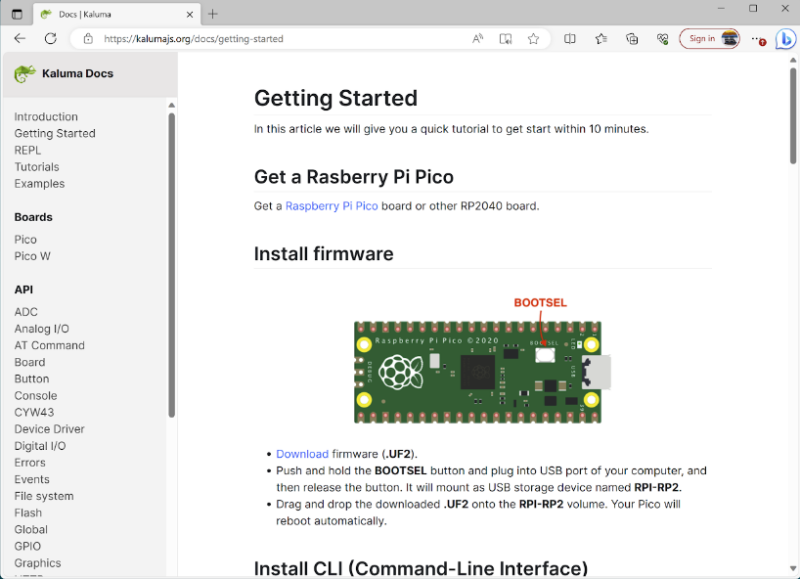This screenshot has height=579, width=800.
Task: Open the Split screen icon
Action: click(570, 38)
